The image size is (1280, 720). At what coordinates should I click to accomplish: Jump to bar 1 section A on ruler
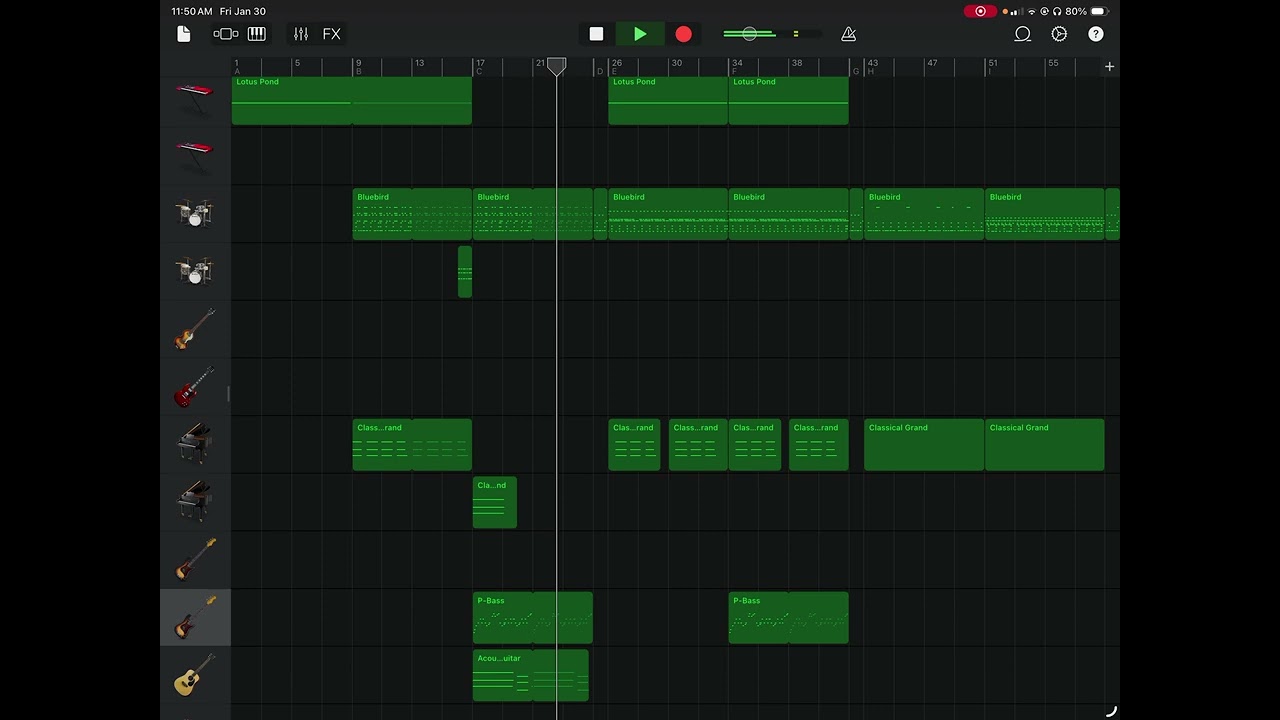click(x=237, y=67)
